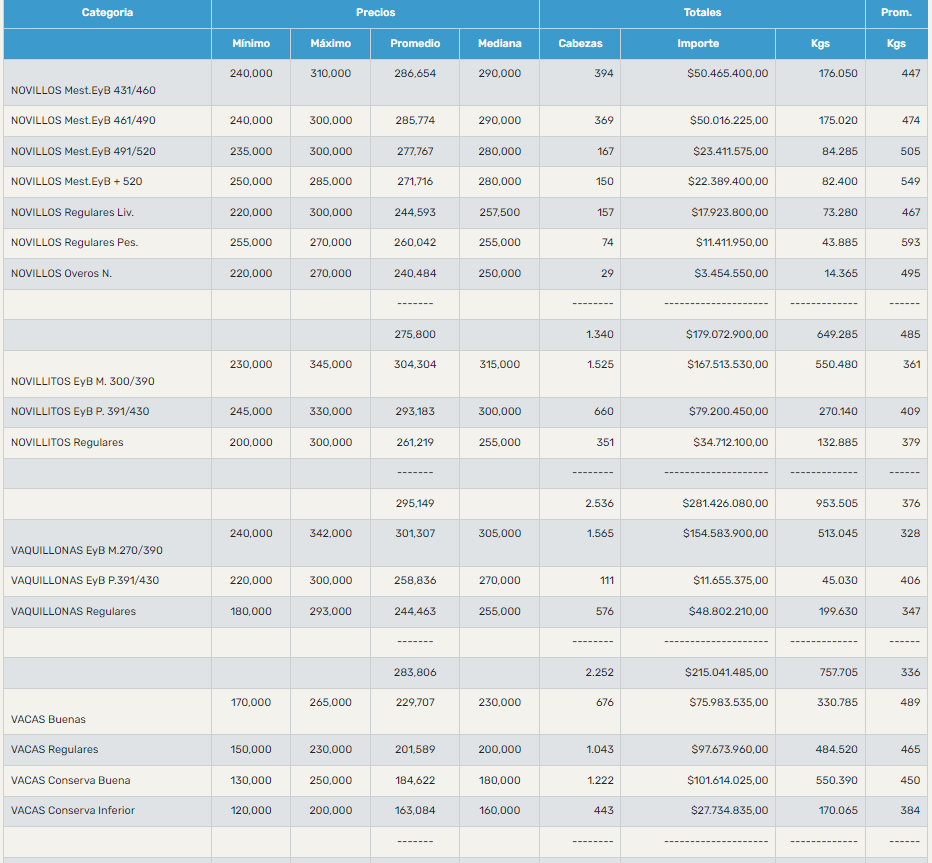The image size is (932, 863).
Task: Click the Promedio column header
Action: [415, 44]
